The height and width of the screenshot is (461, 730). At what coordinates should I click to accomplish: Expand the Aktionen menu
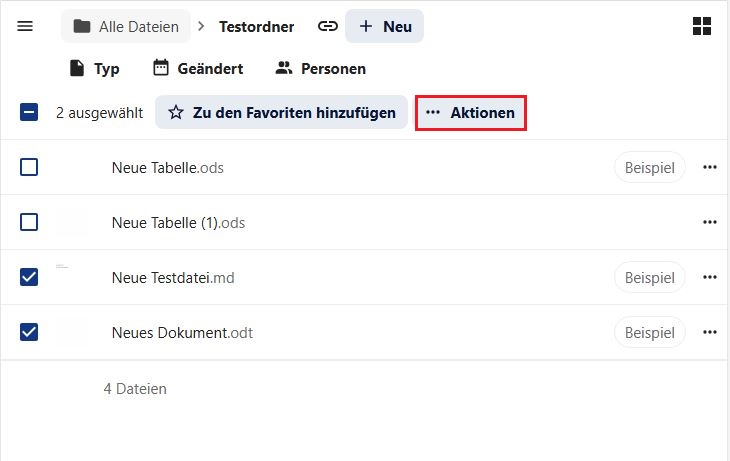click(471, 113)
